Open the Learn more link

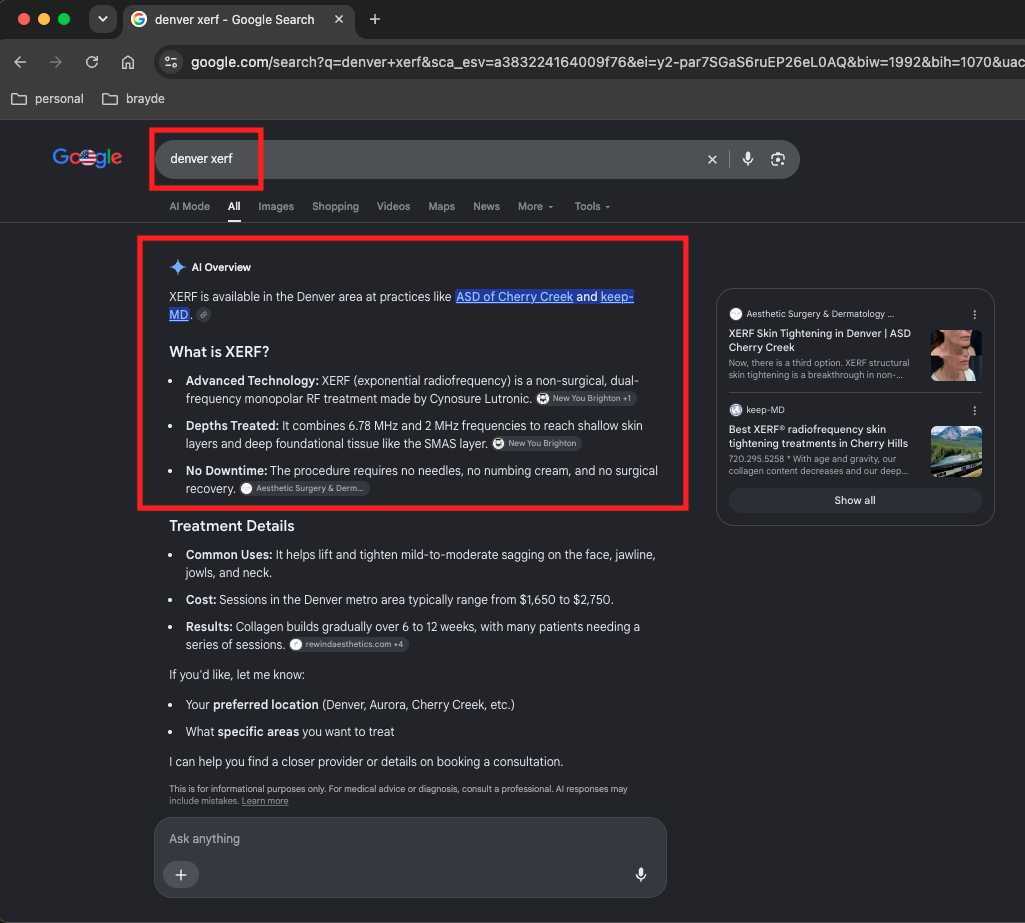(x=265, y=801)
